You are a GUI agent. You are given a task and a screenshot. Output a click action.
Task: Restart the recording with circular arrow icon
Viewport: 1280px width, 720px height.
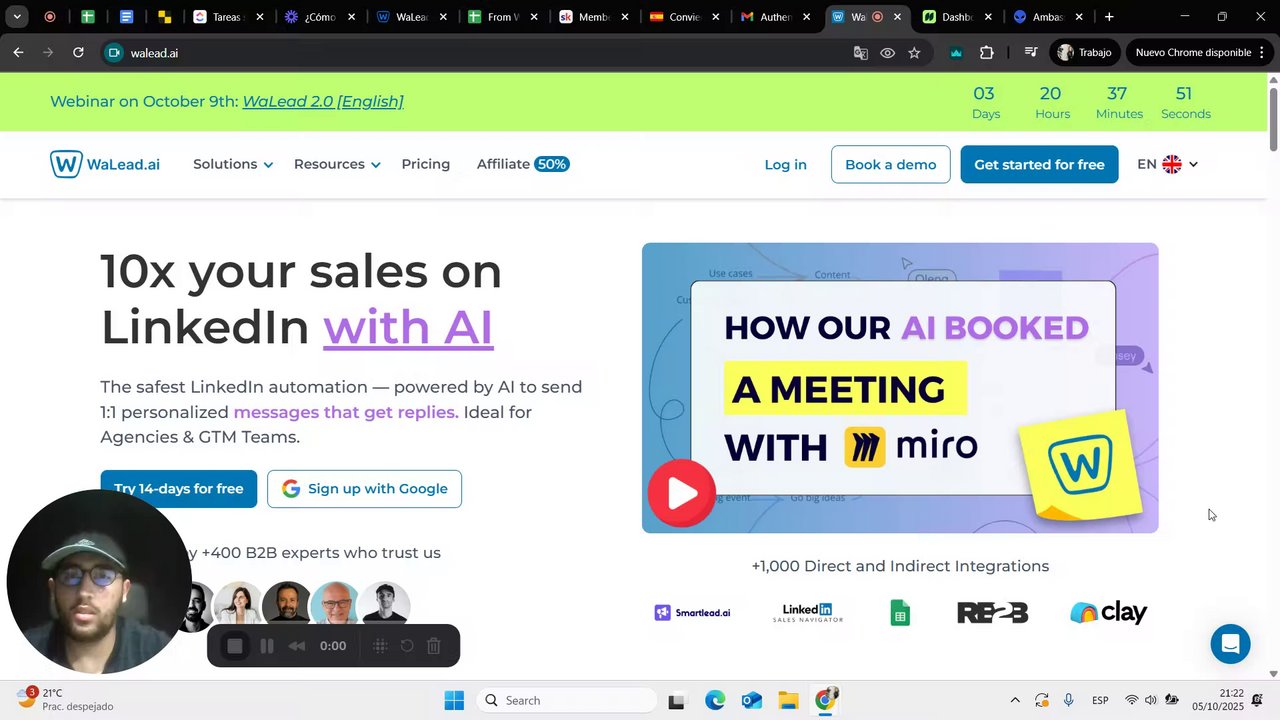pyautogui.click(x=407, y=646)
